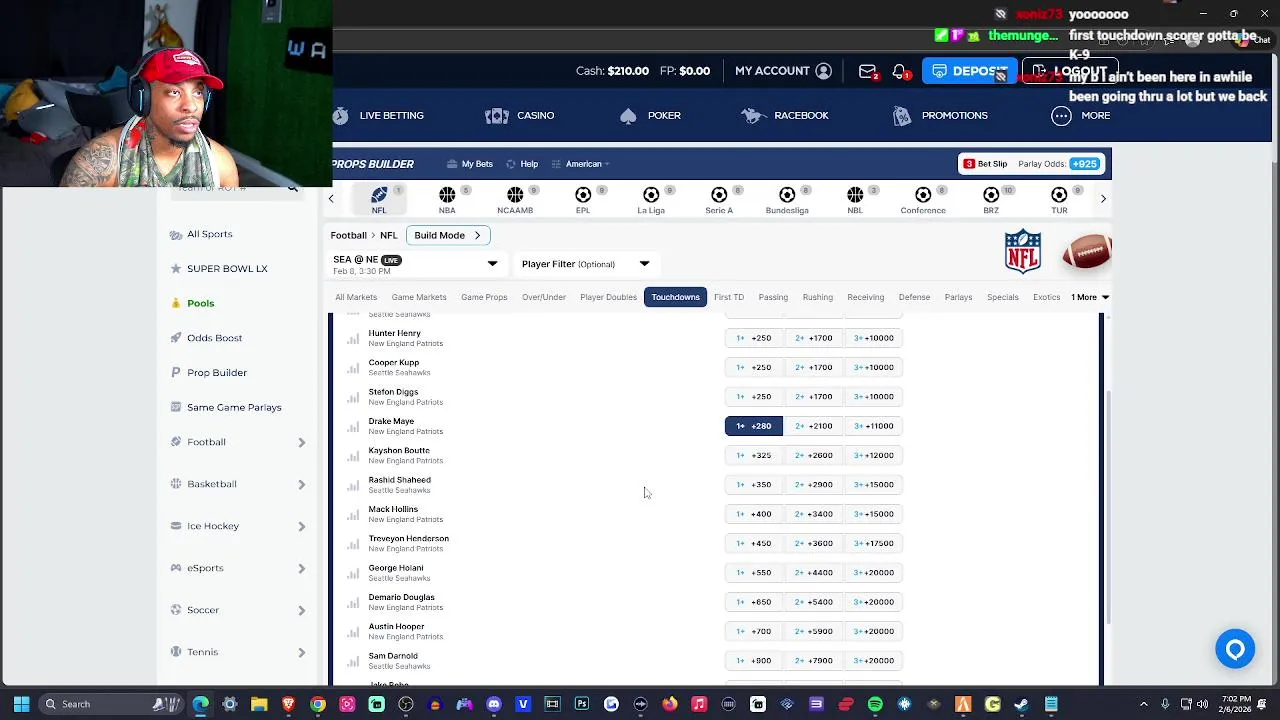
Task: Open Spotify from the taskbar
Action: (875, 704)
